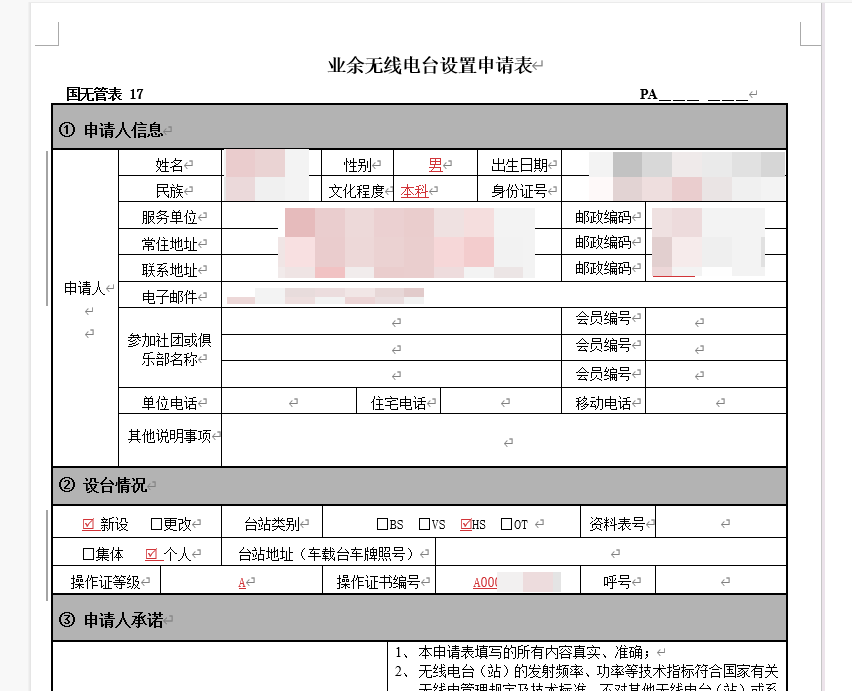Click pledge line 1 本申请表填写的所有内容真实
This screenshot has width=852, height=691.
click(x=523, y=652)
